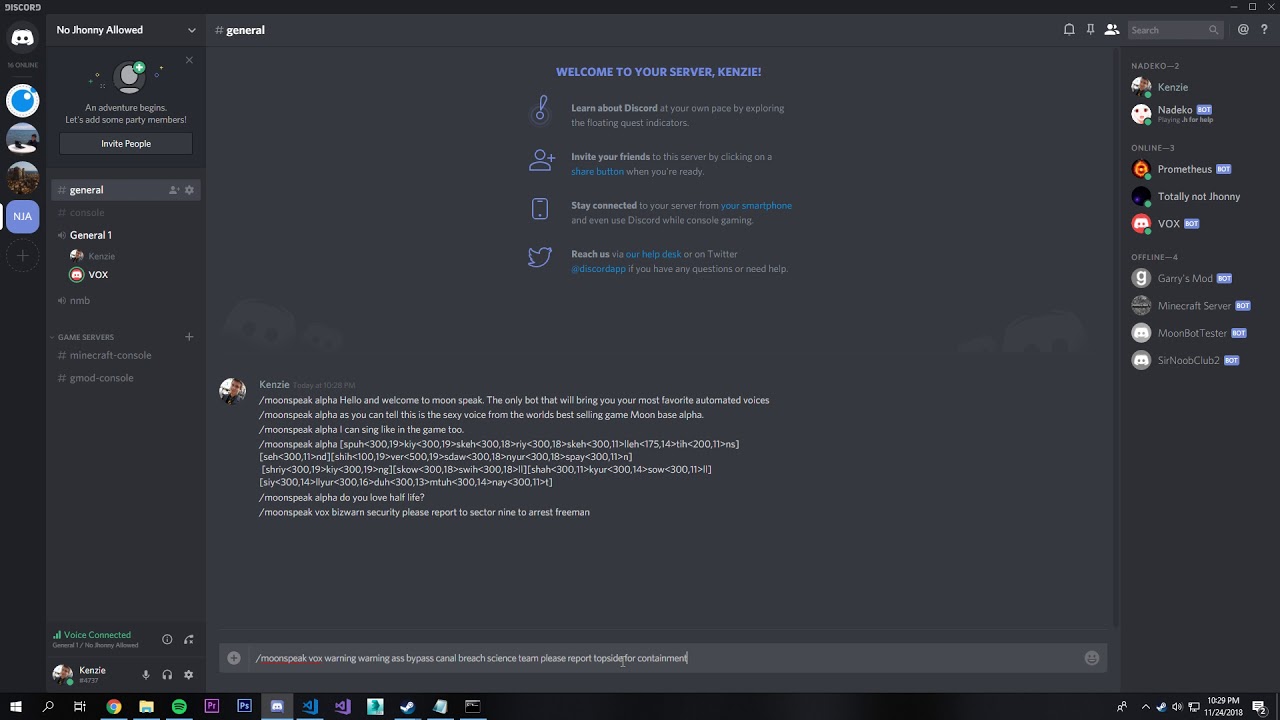Screen dimensions: 1280x720
Task: Open the our help desk link
Action: pos(653,254)
